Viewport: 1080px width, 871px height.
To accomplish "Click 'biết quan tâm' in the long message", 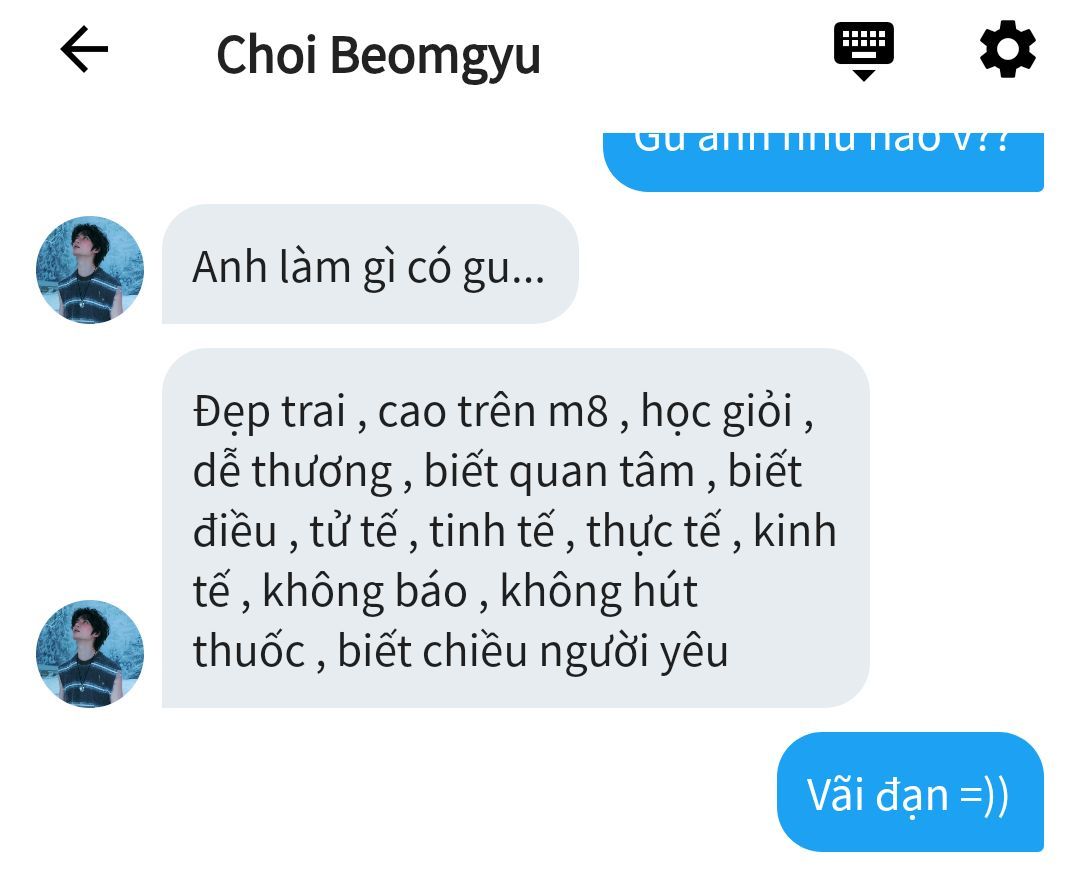I will 559,472.
